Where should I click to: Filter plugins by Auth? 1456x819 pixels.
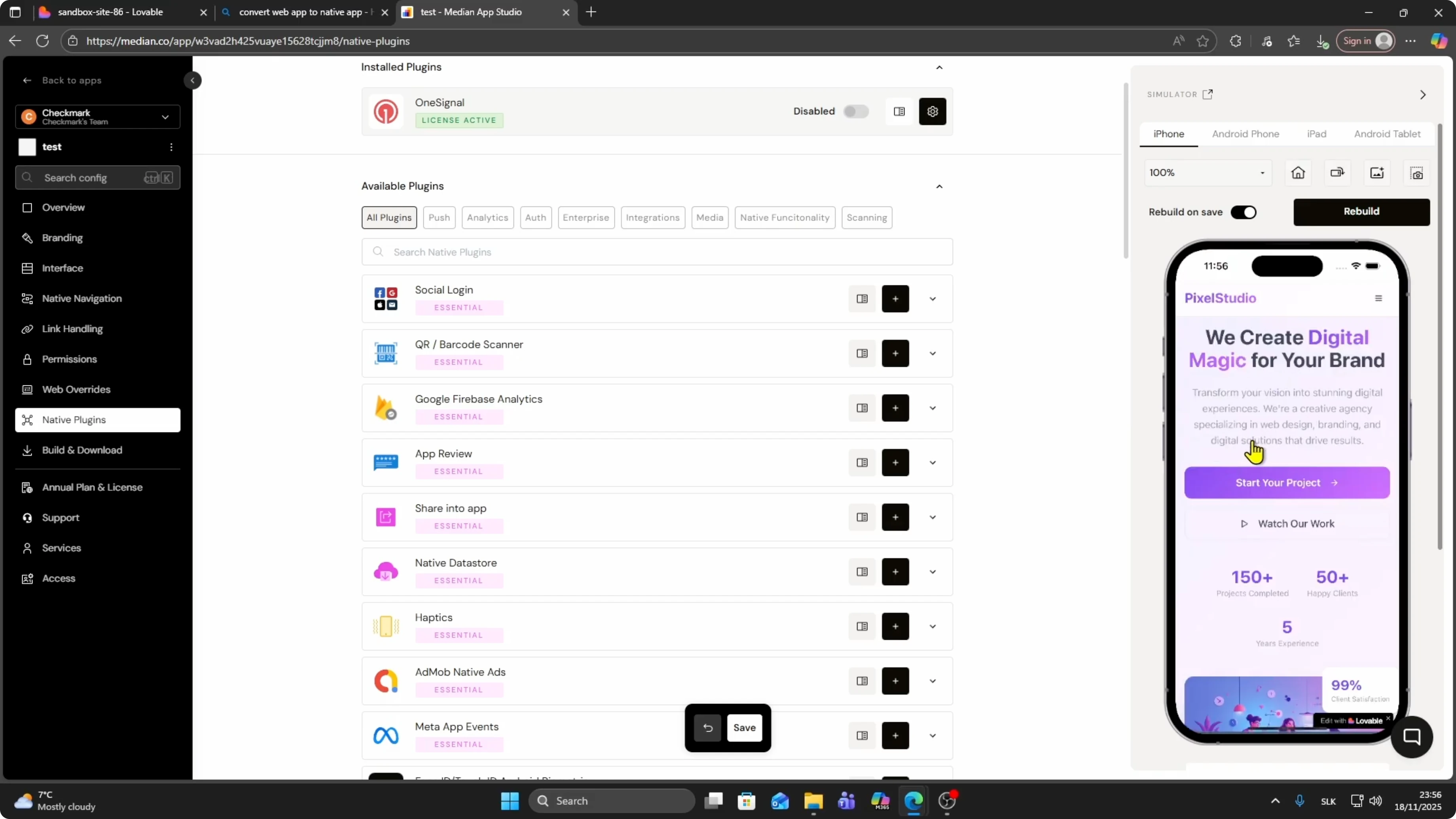[535, 218]
